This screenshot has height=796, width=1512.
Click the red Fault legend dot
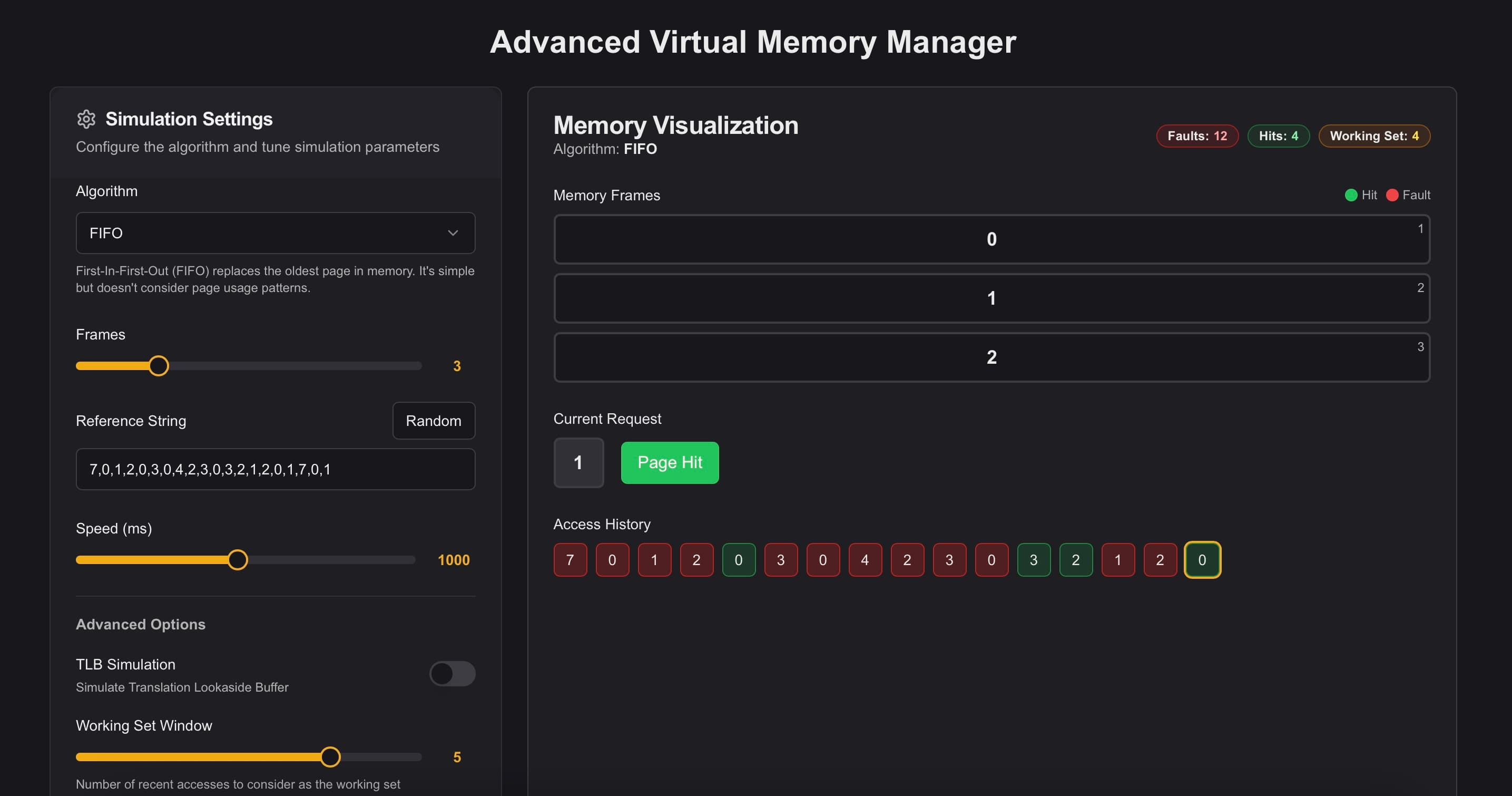coord(1392,195)
